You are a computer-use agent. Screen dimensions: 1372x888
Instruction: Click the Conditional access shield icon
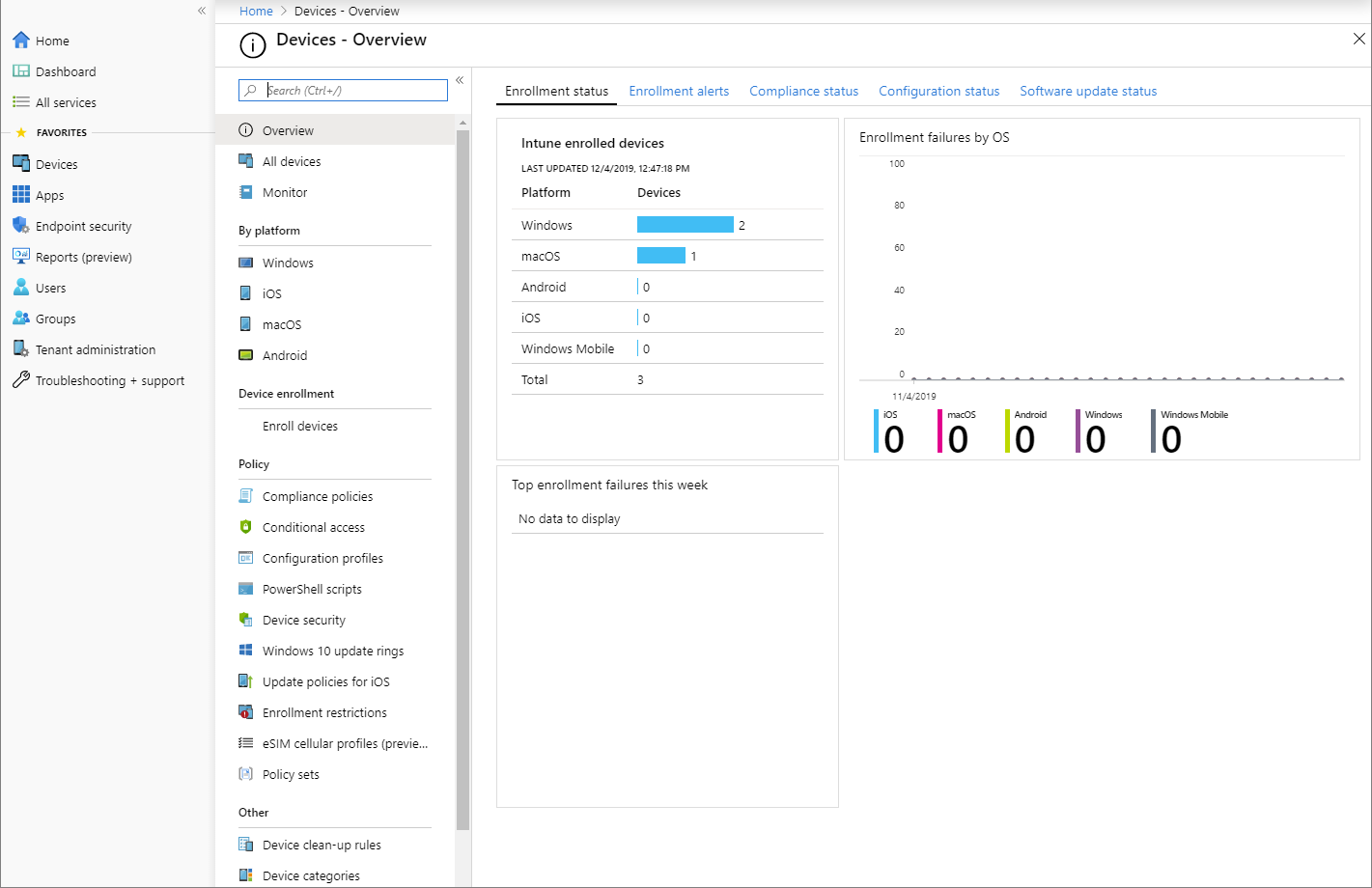[246, 527]
